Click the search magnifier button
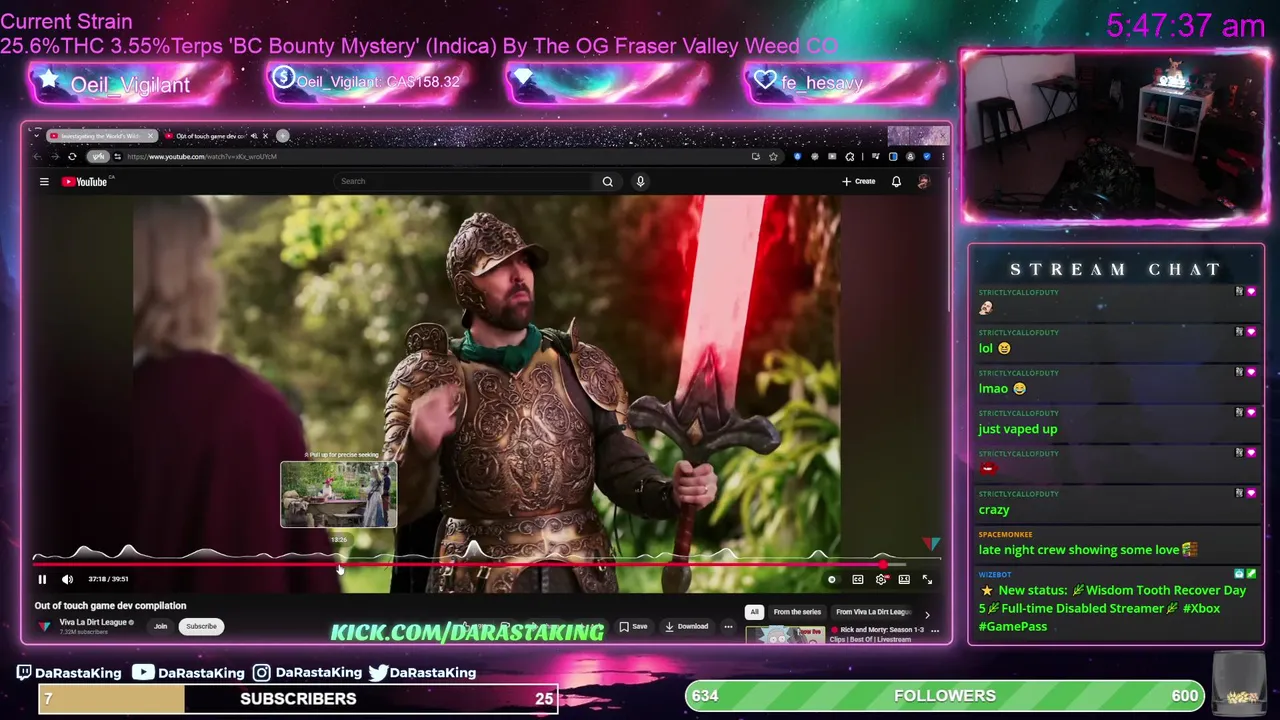1280x720 pixels. click(x=607, y=181)
